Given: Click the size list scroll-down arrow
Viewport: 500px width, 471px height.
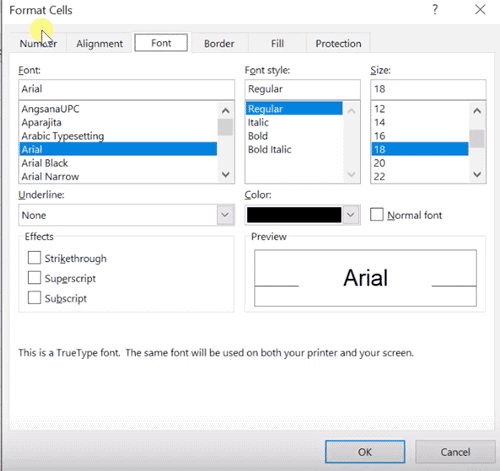Looking at the screenshot, I should click(x=477, y=174).
